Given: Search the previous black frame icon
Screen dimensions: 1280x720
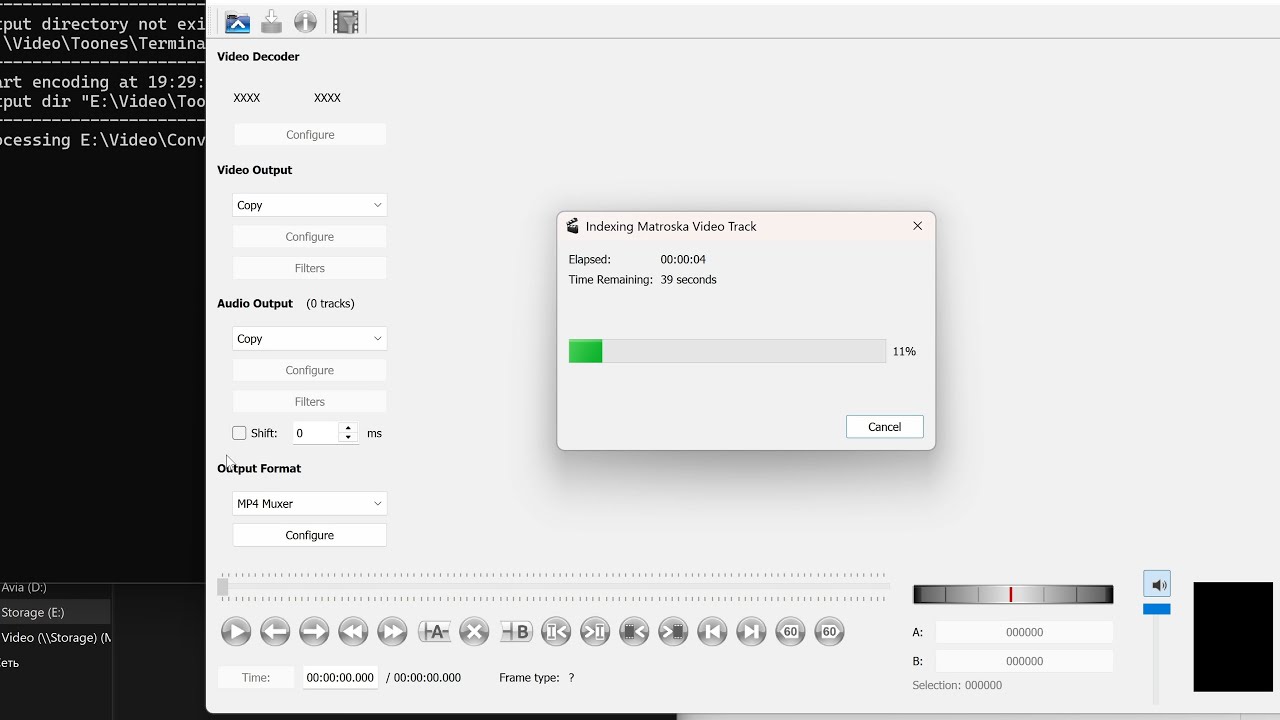Looking at the screenshot, I should (x=634, y=631).
